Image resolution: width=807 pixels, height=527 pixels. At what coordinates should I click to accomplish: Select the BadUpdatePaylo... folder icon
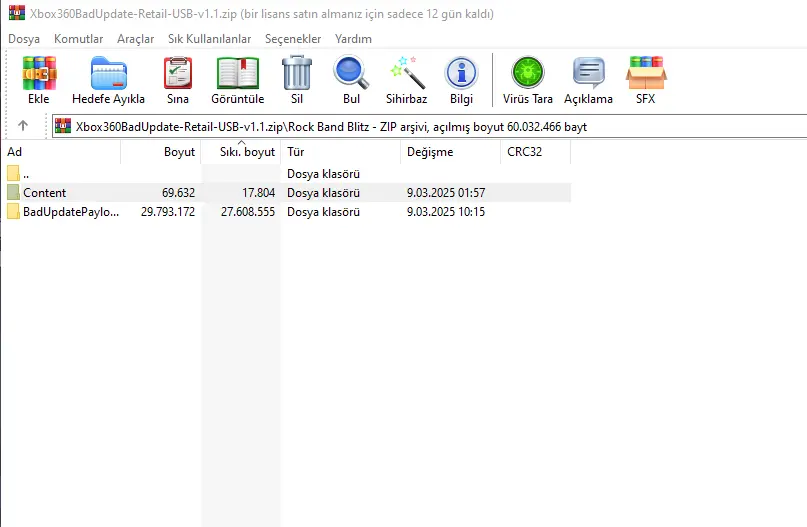[x=13, y=212]
